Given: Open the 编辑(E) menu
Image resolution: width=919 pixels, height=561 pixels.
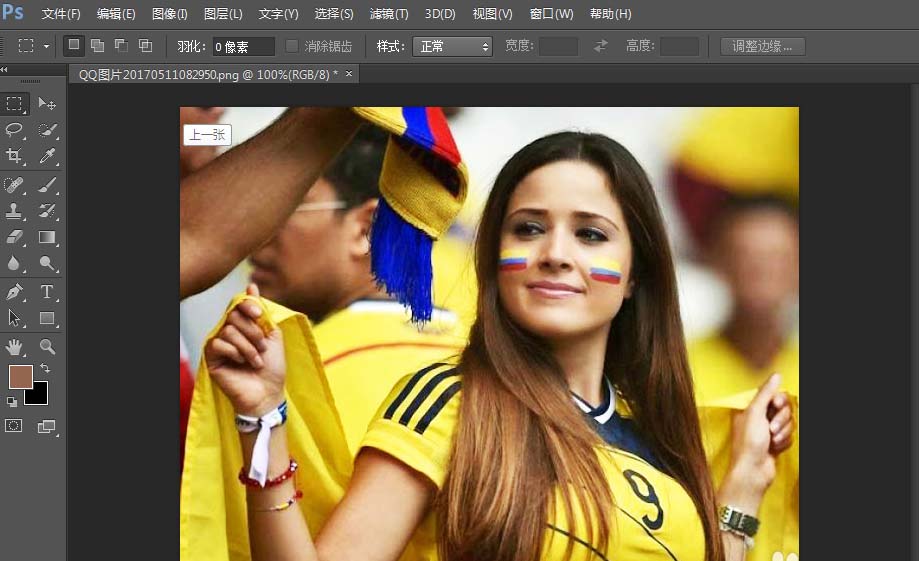Looking at the screenshot, I should point(116,13).
